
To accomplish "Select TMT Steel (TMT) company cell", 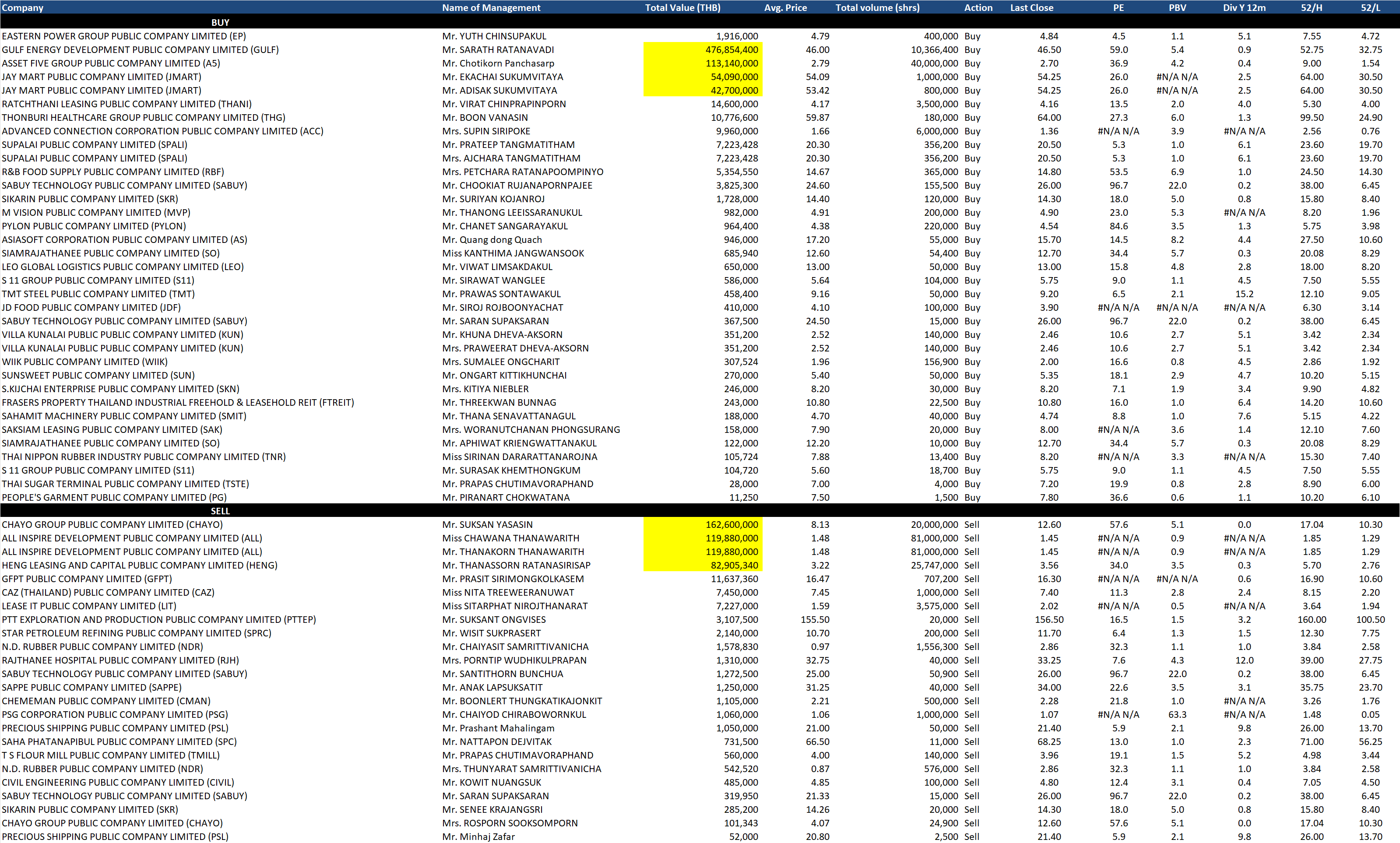I will (x=98, y=294).
